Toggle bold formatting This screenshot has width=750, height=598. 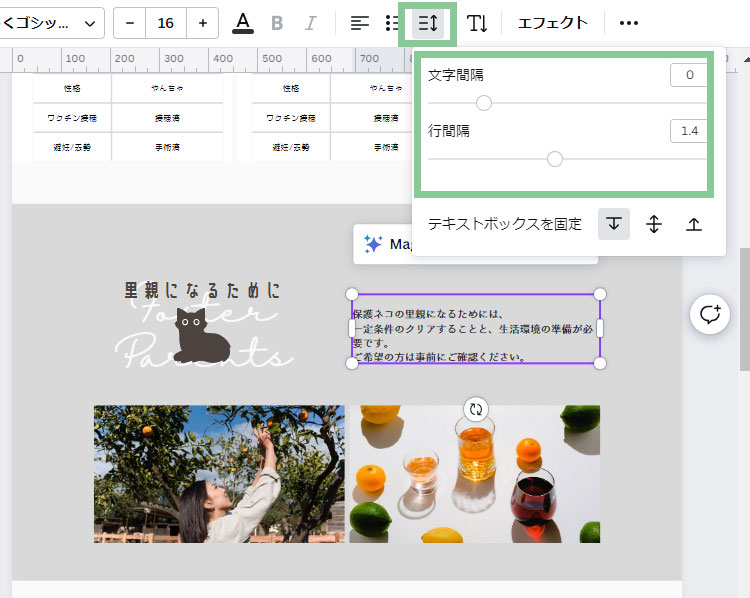click(277, 23)
